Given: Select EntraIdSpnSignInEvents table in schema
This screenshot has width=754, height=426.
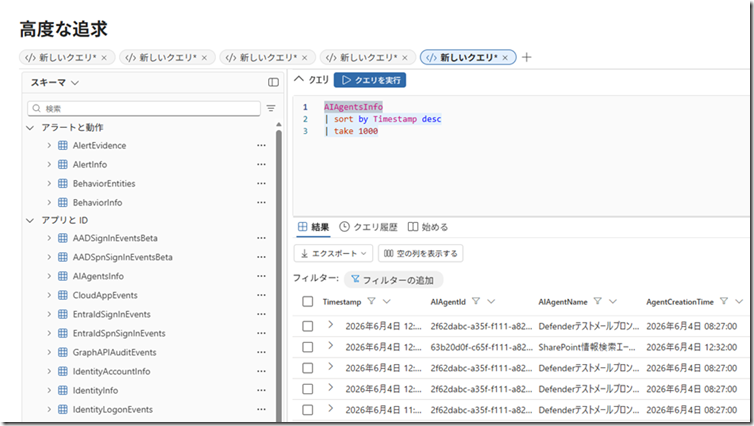Looking at the screenshot, I should 119,333.
